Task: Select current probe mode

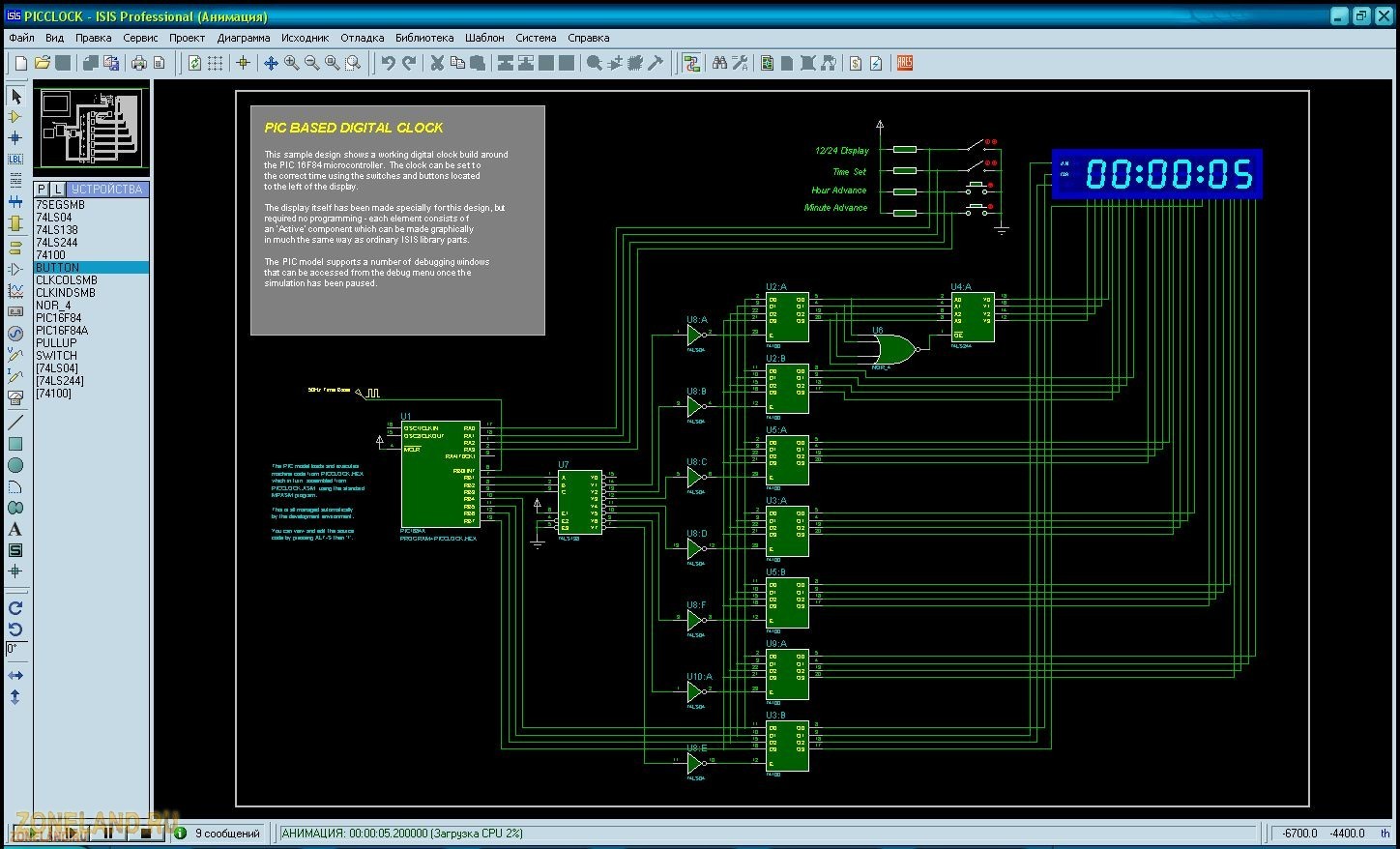Action: tap(15, 376)
